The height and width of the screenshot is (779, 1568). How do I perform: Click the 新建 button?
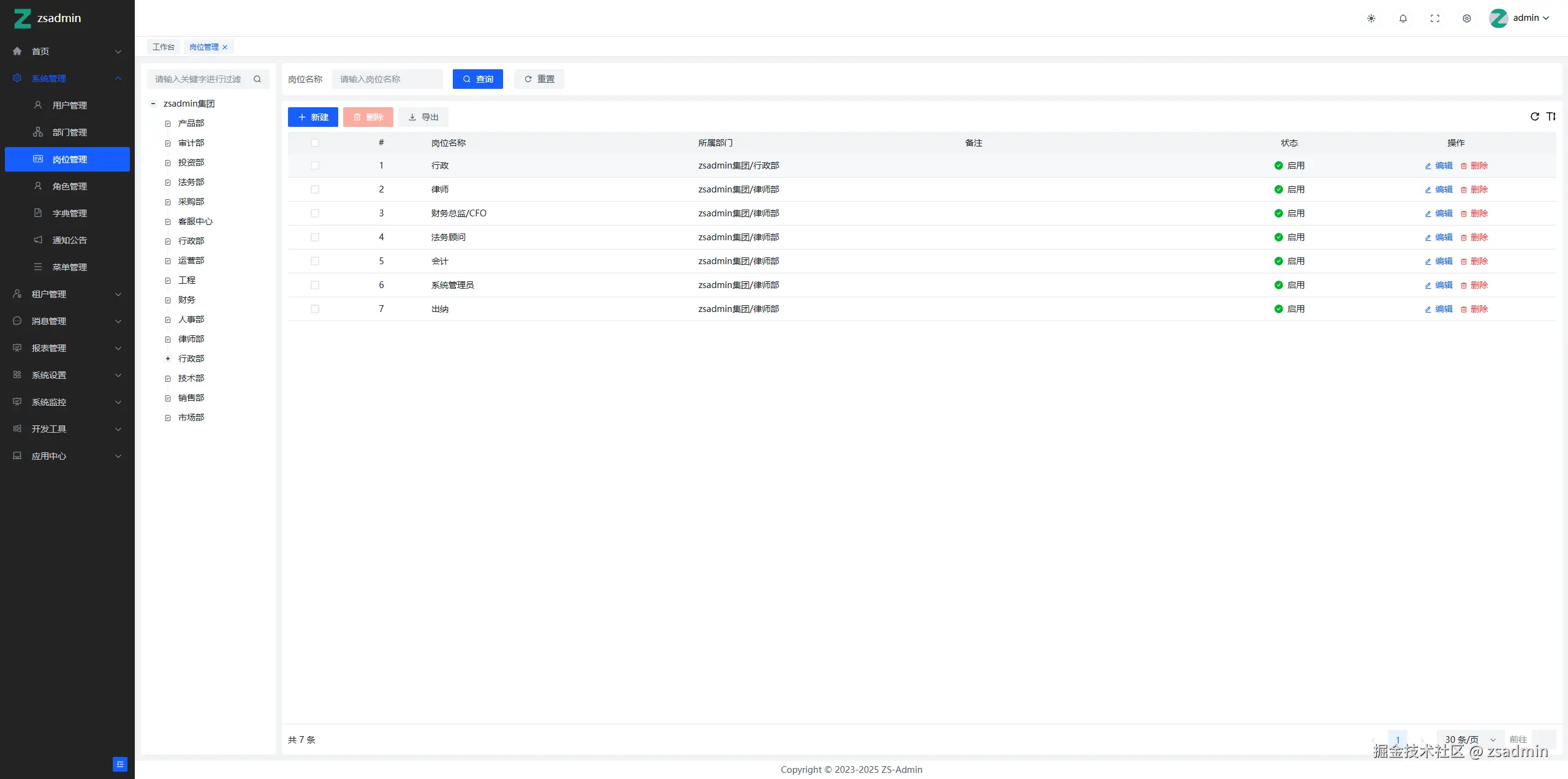[313, 117]
